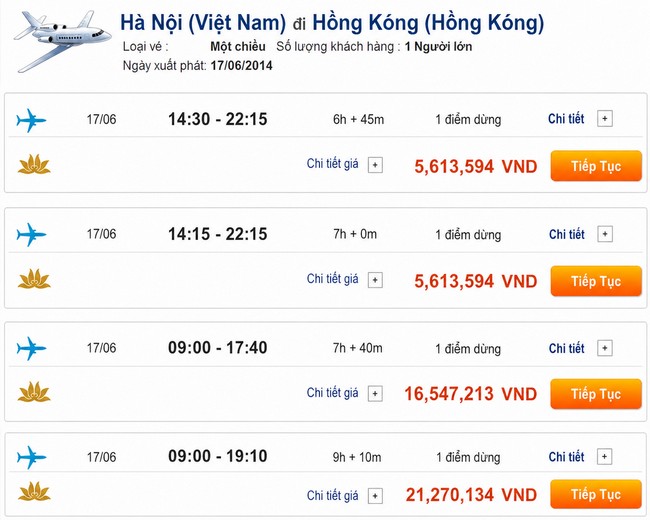Click blue plane icon for 09:00 - 19:10 flight

pos(31,457)
